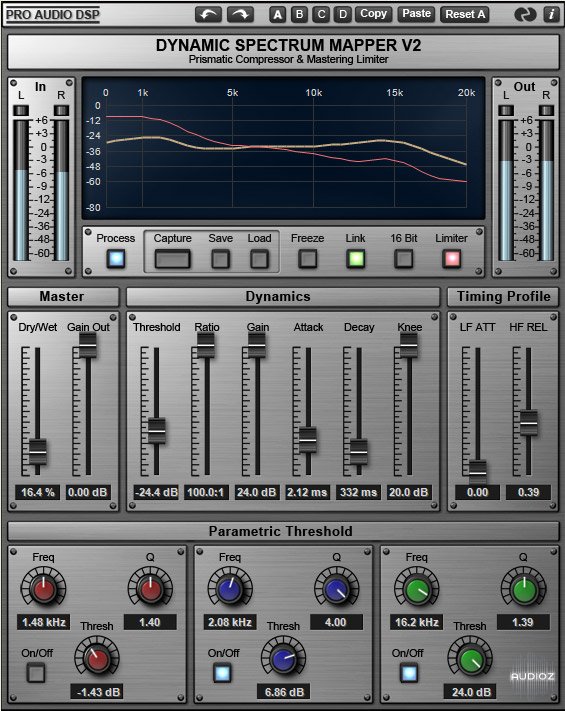
Task: Toggle red band On/Off switch
Action: tap(36, 673)
